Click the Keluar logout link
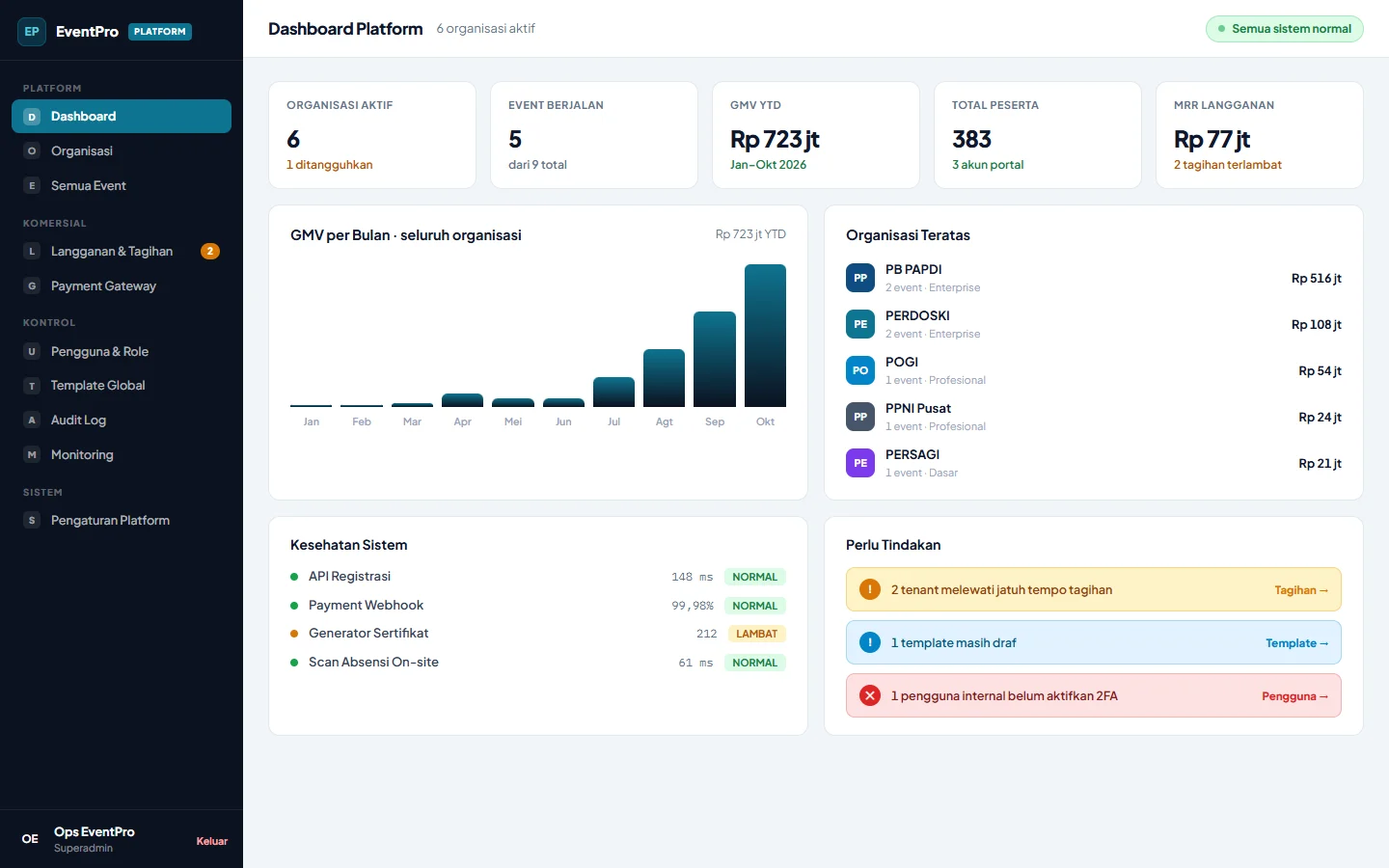 pyautogui.click(x=212, y=841)
